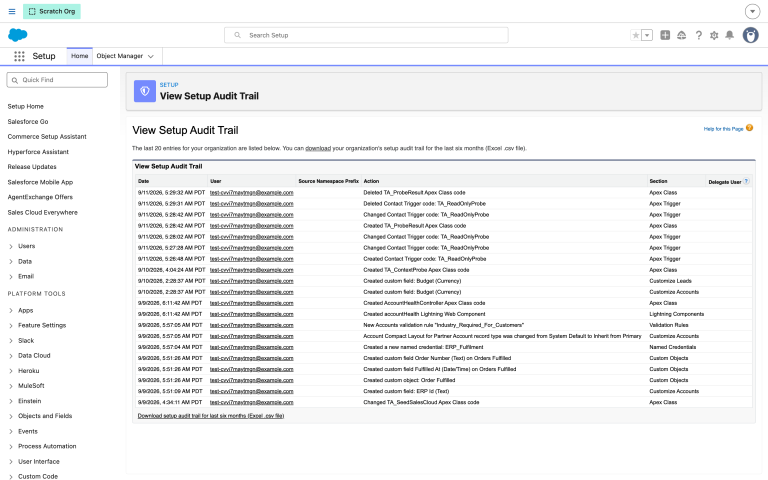Open the help question mark icon
Screen dimensions: 768x480
click(698, 35)
